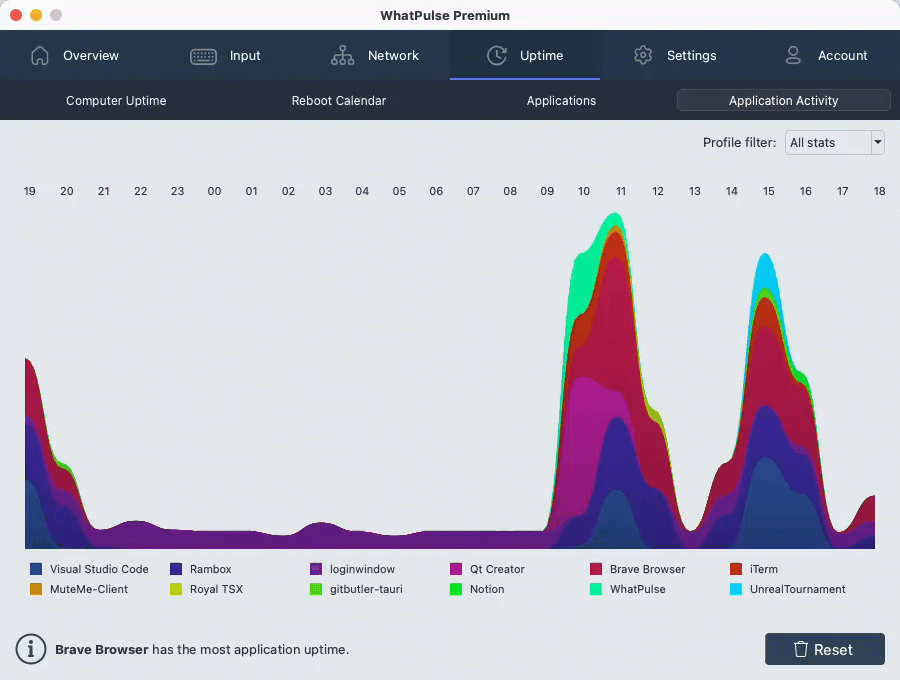Click the Account person icon
The image size is (900, 680).
pos(793,56)
